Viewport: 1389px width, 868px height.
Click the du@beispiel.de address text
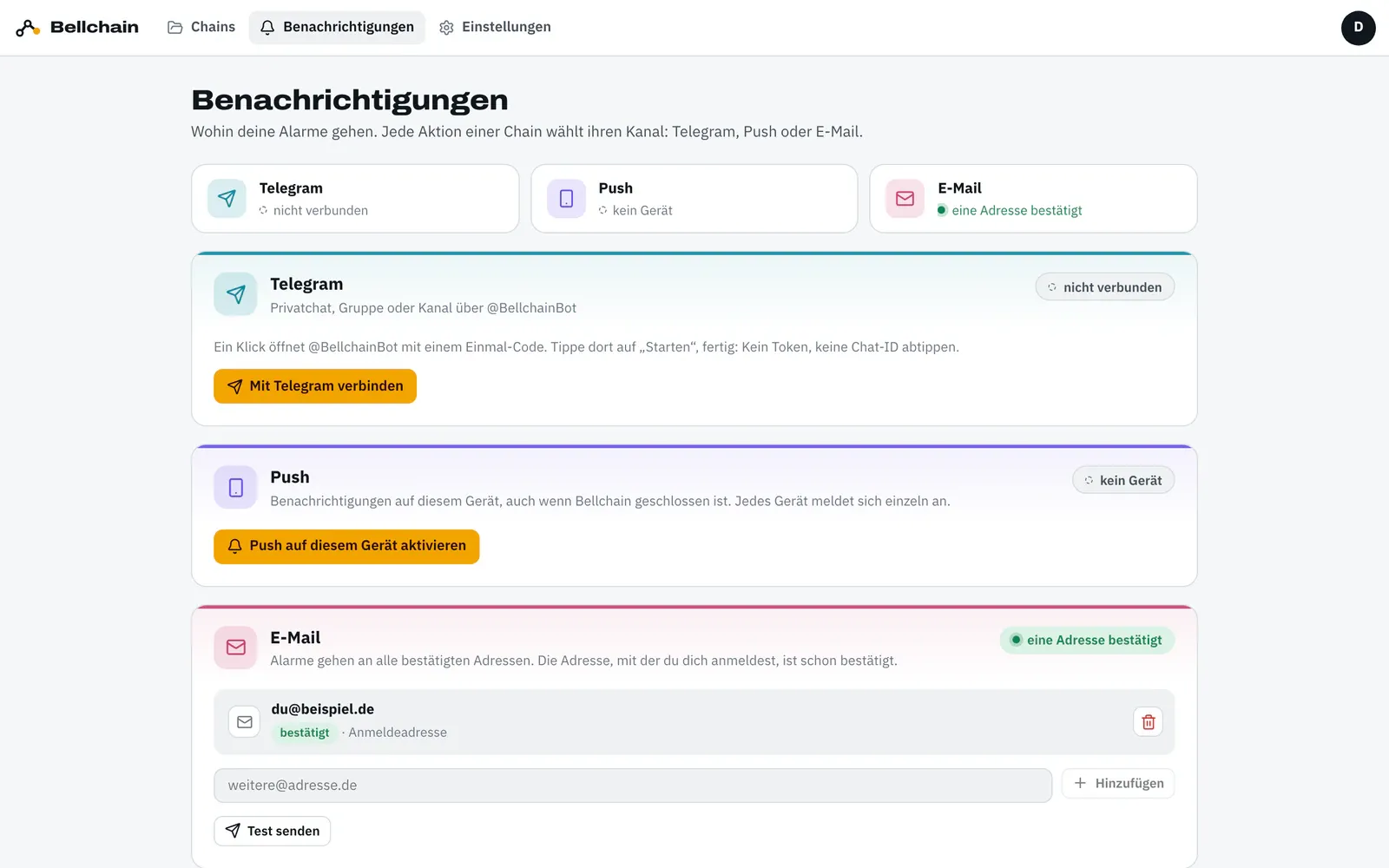(x=323, y=709)
